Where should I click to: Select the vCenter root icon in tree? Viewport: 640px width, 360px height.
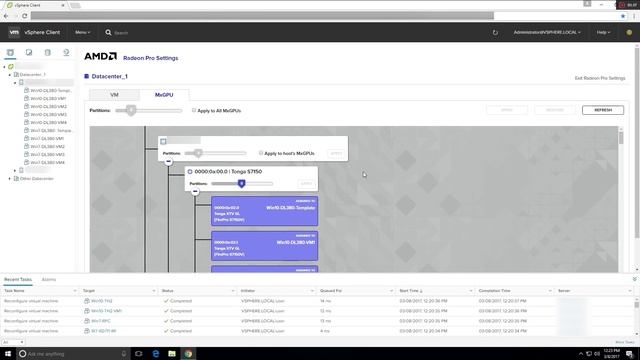point(11,67)
